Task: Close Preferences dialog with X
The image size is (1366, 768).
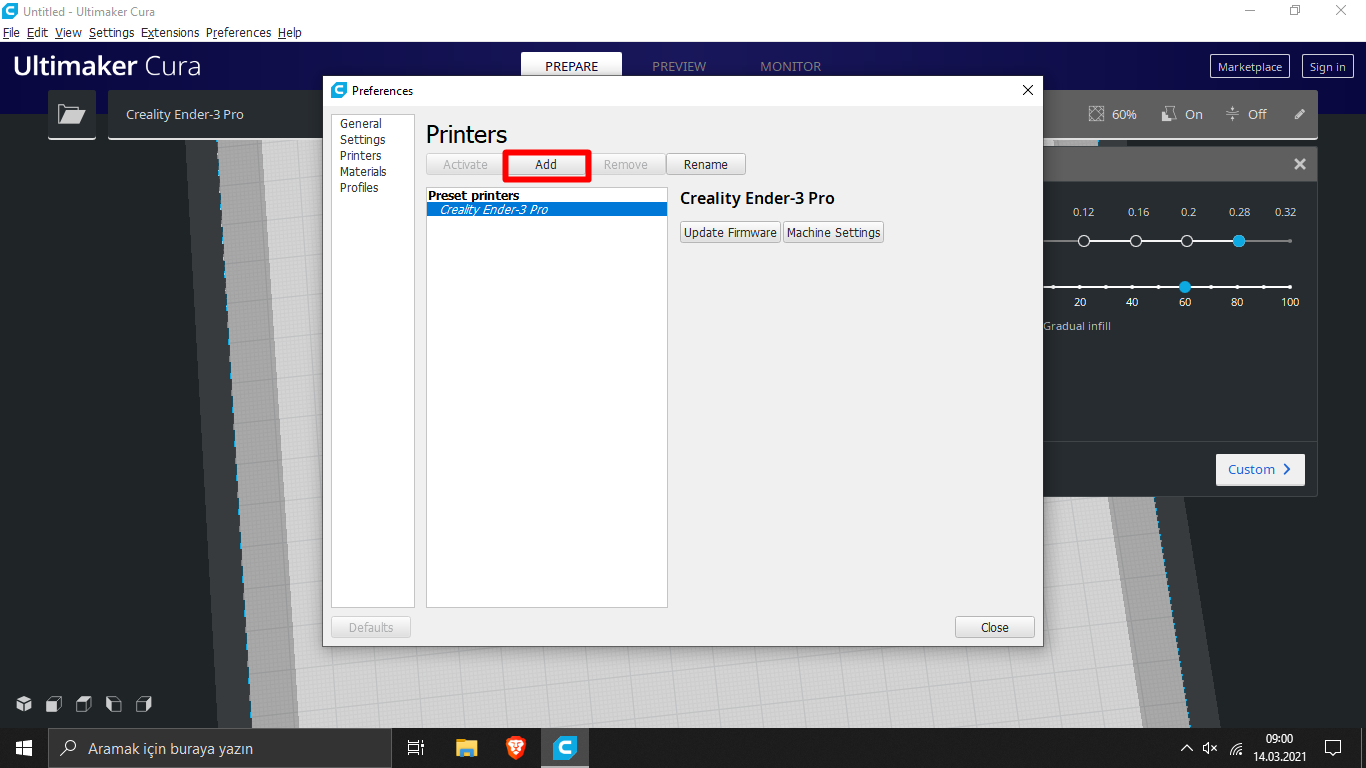Action: point(1027,90)
